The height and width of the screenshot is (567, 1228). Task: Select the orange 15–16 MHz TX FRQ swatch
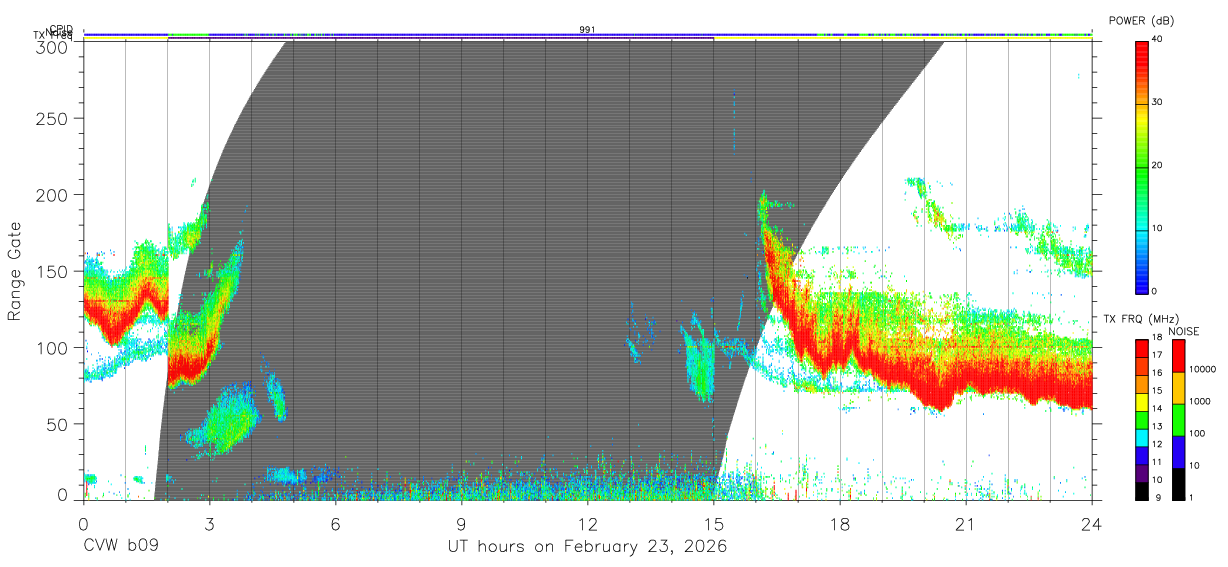coord(1141,384)
